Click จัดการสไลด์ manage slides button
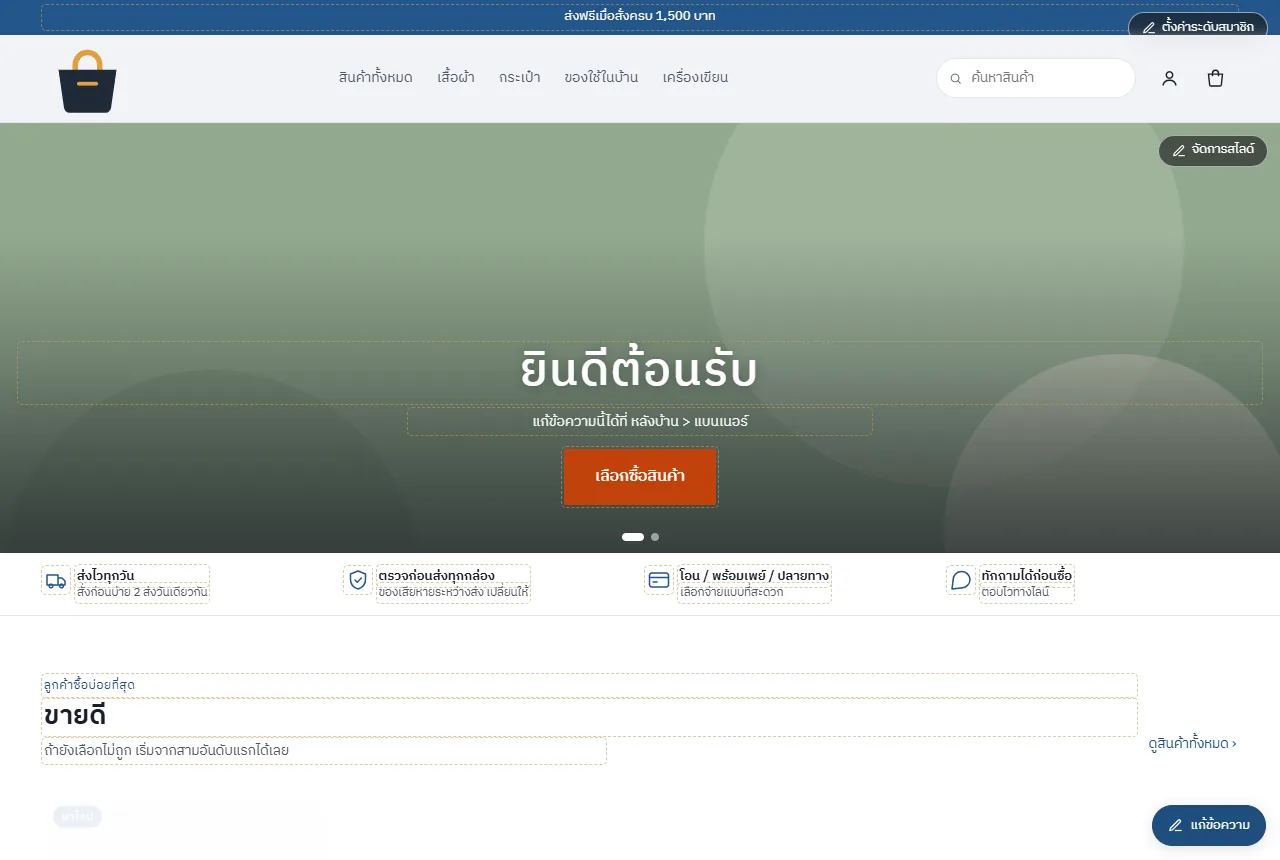Viewport: 1280px width, 860px height. pos(1213,150)
